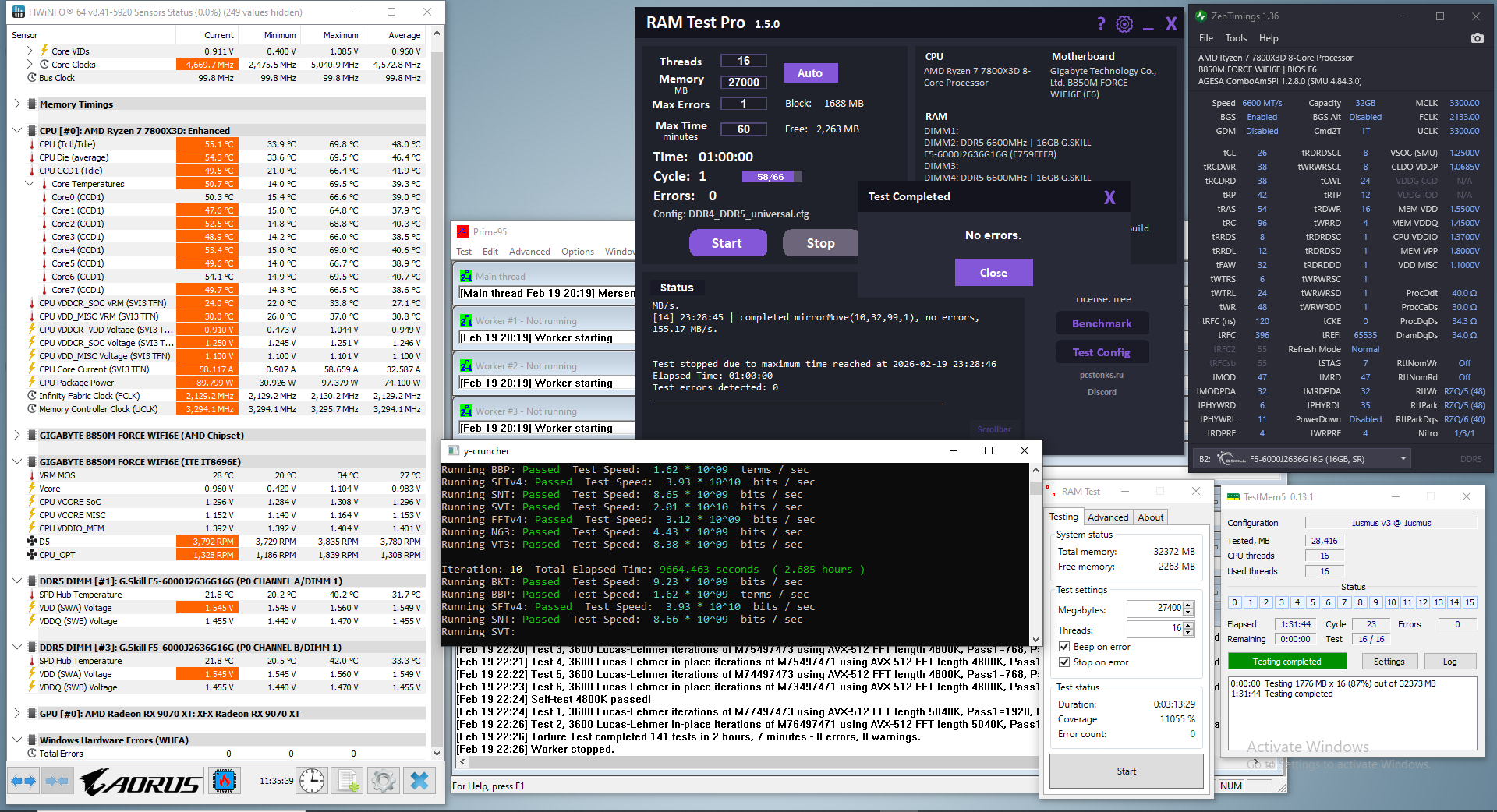Take a screenshot with ZenTimings camera icon
1497x812 pixels.
[1478, 37]
